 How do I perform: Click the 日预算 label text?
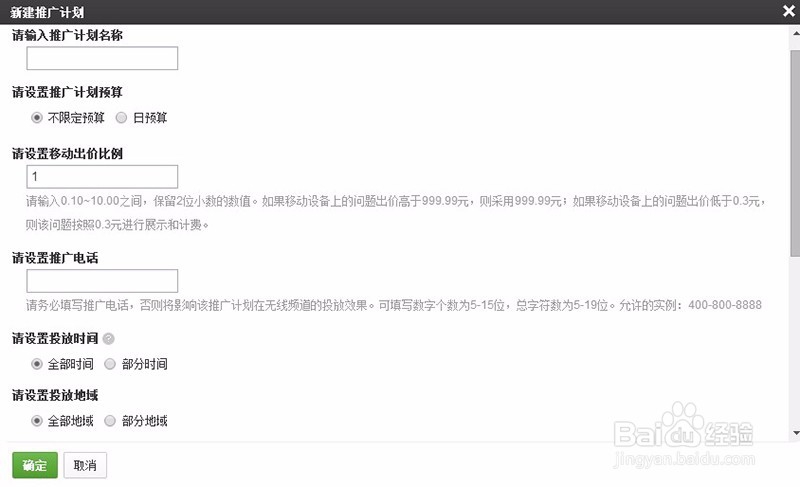(x=150, y=118)
